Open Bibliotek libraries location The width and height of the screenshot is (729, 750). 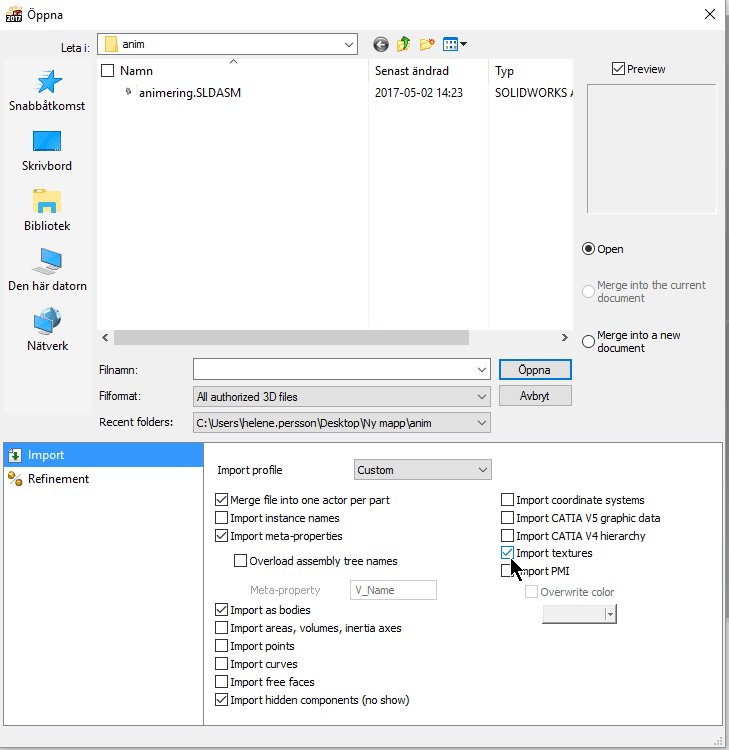(x=47, y=210)
